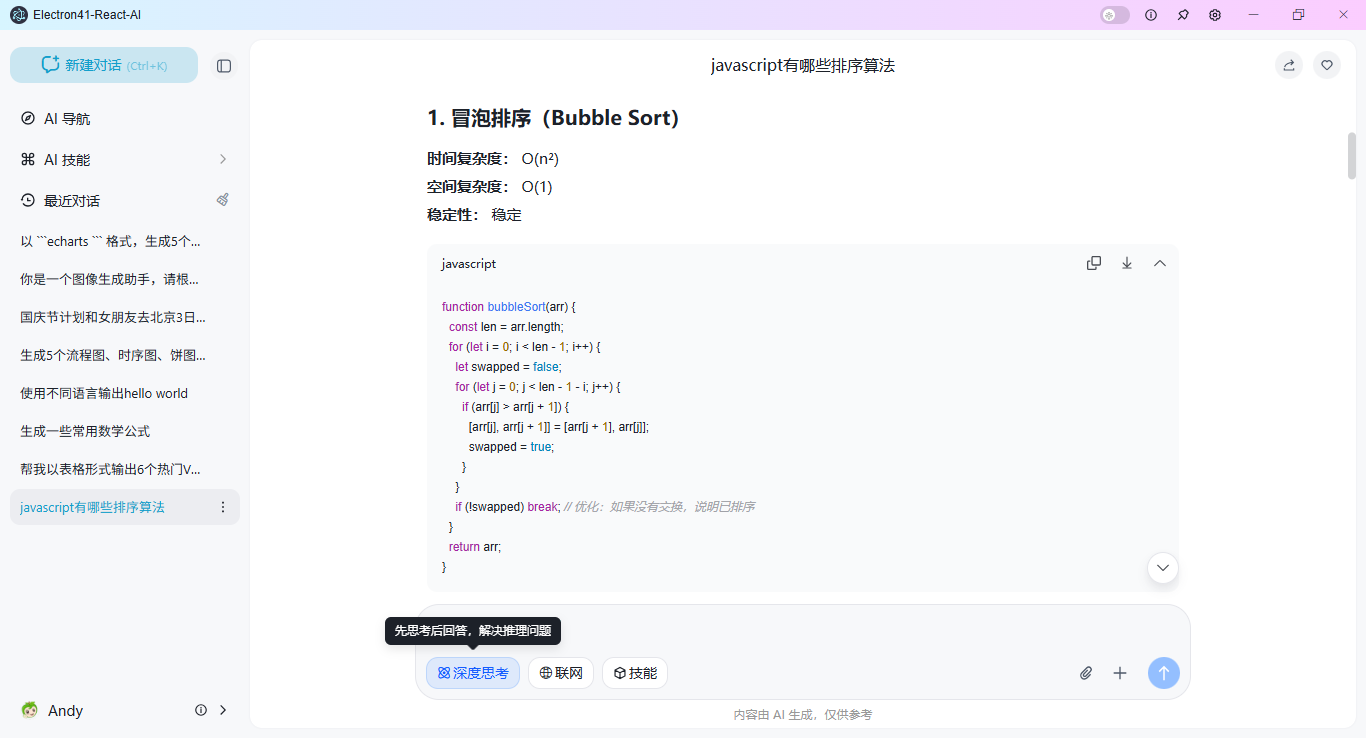Screen dimensions: 1366x738
Task: Download the javascript code block
Action: pyautogui.click(x=1127, y=263)
